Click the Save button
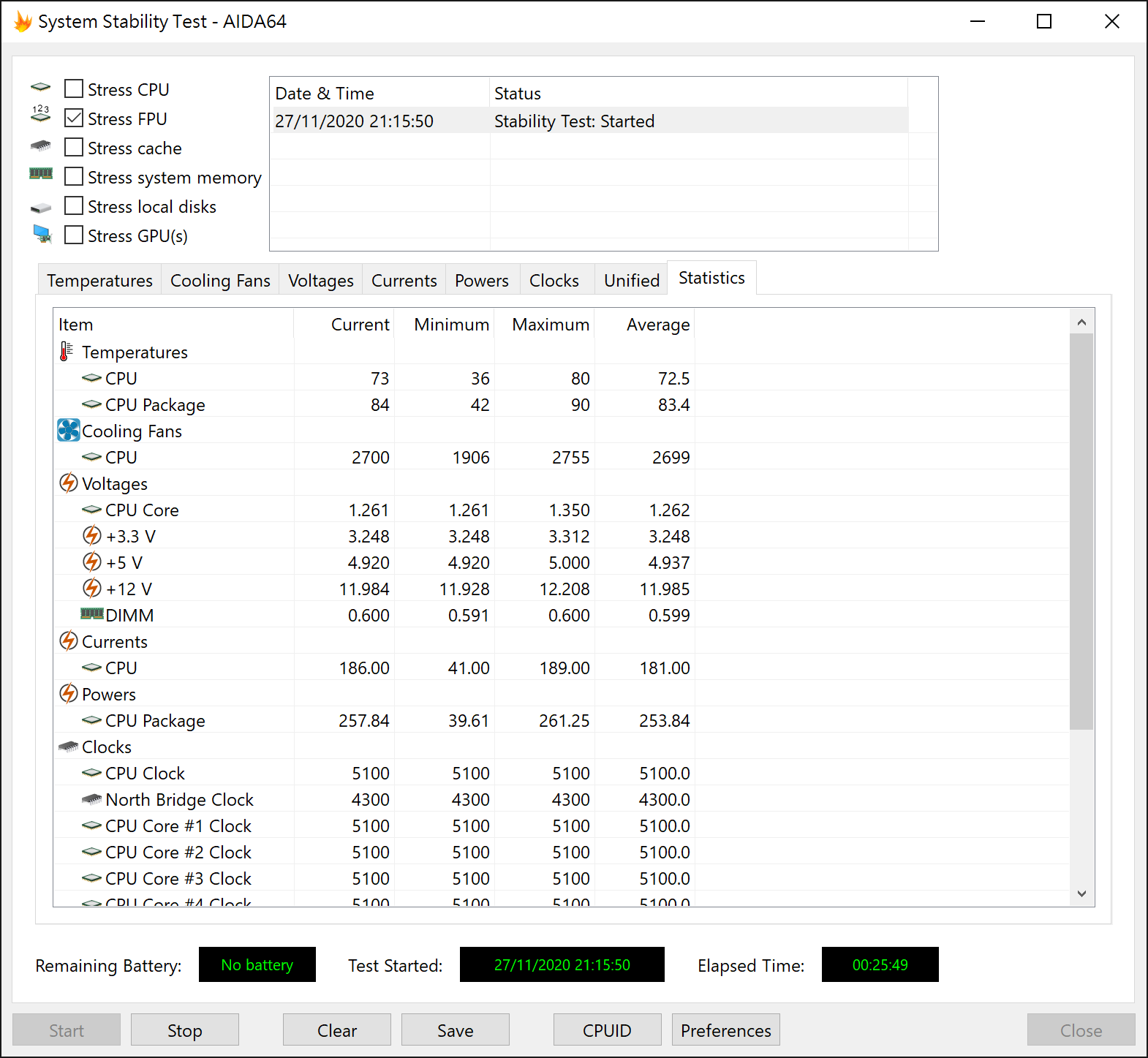 (456, 1030)
